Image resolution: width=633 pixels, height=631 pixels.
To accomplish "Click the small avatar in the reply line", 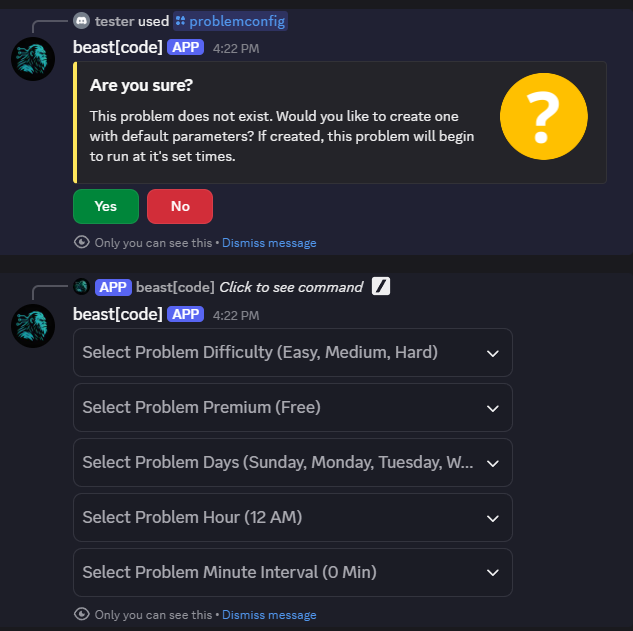I will [82, 287].
